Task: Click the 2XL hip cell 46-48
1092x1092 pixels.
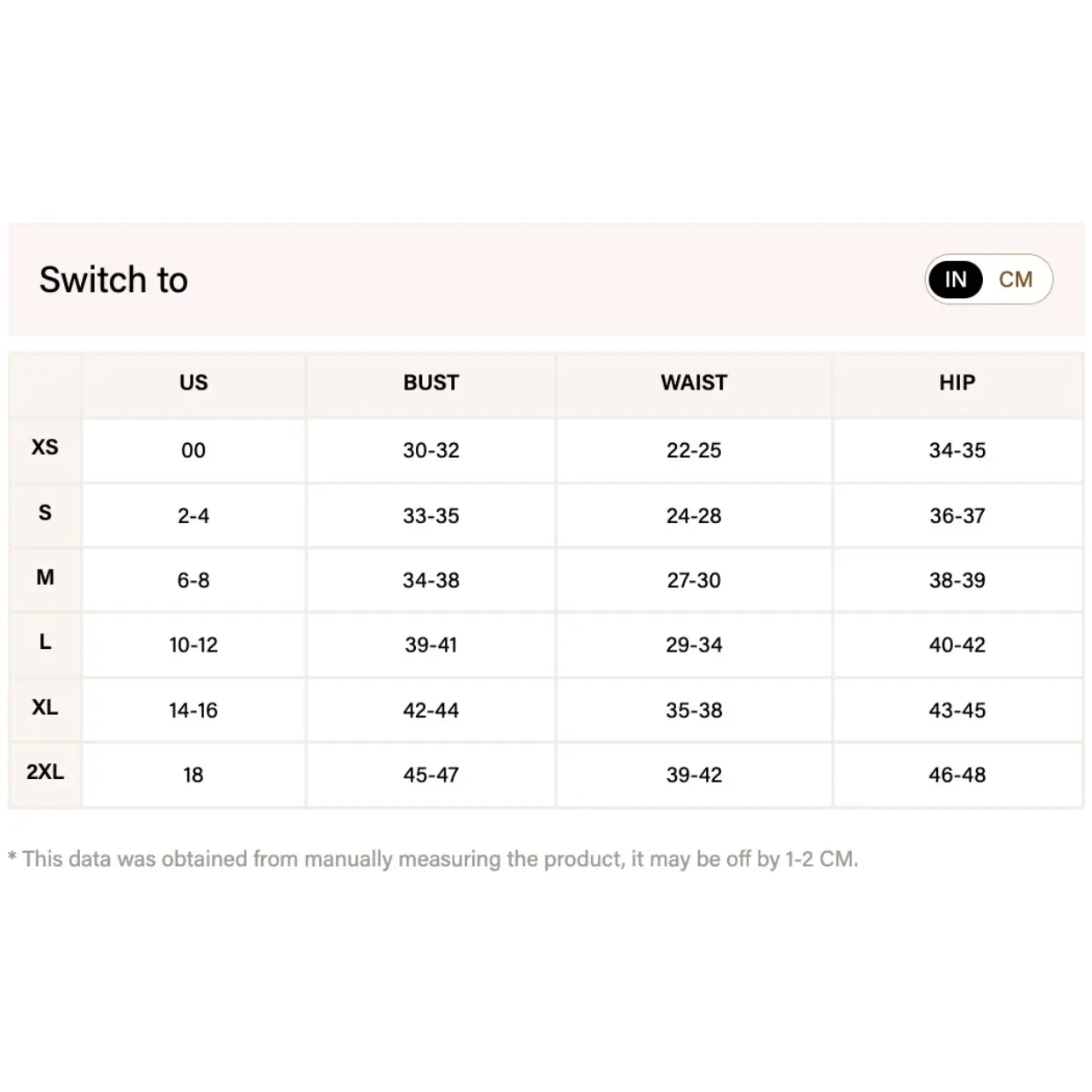Action: point(957,775)
